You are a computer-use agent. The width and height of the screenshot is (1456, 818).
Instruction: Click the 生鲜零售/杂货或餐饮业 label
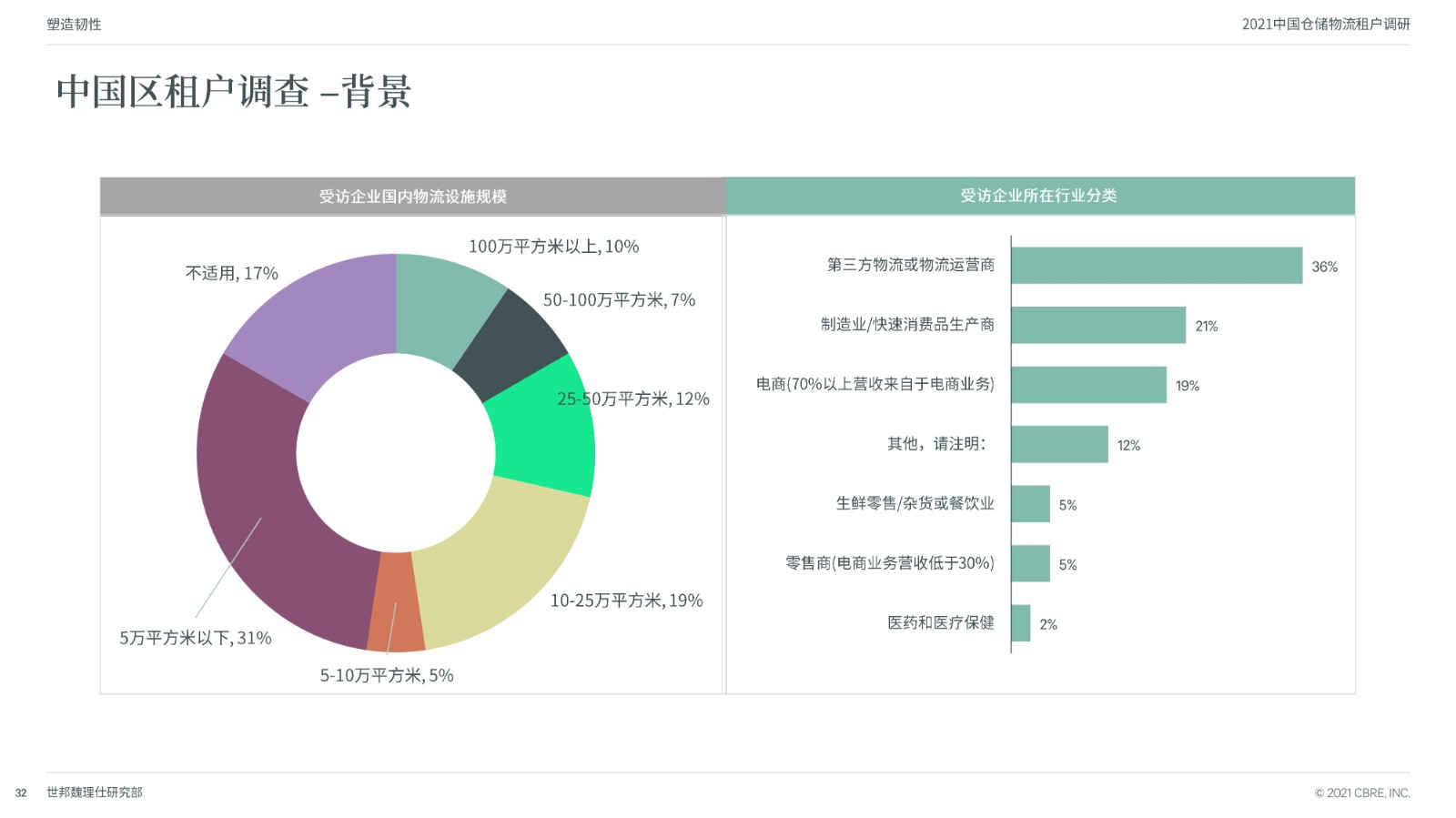[x=915, y=503]
